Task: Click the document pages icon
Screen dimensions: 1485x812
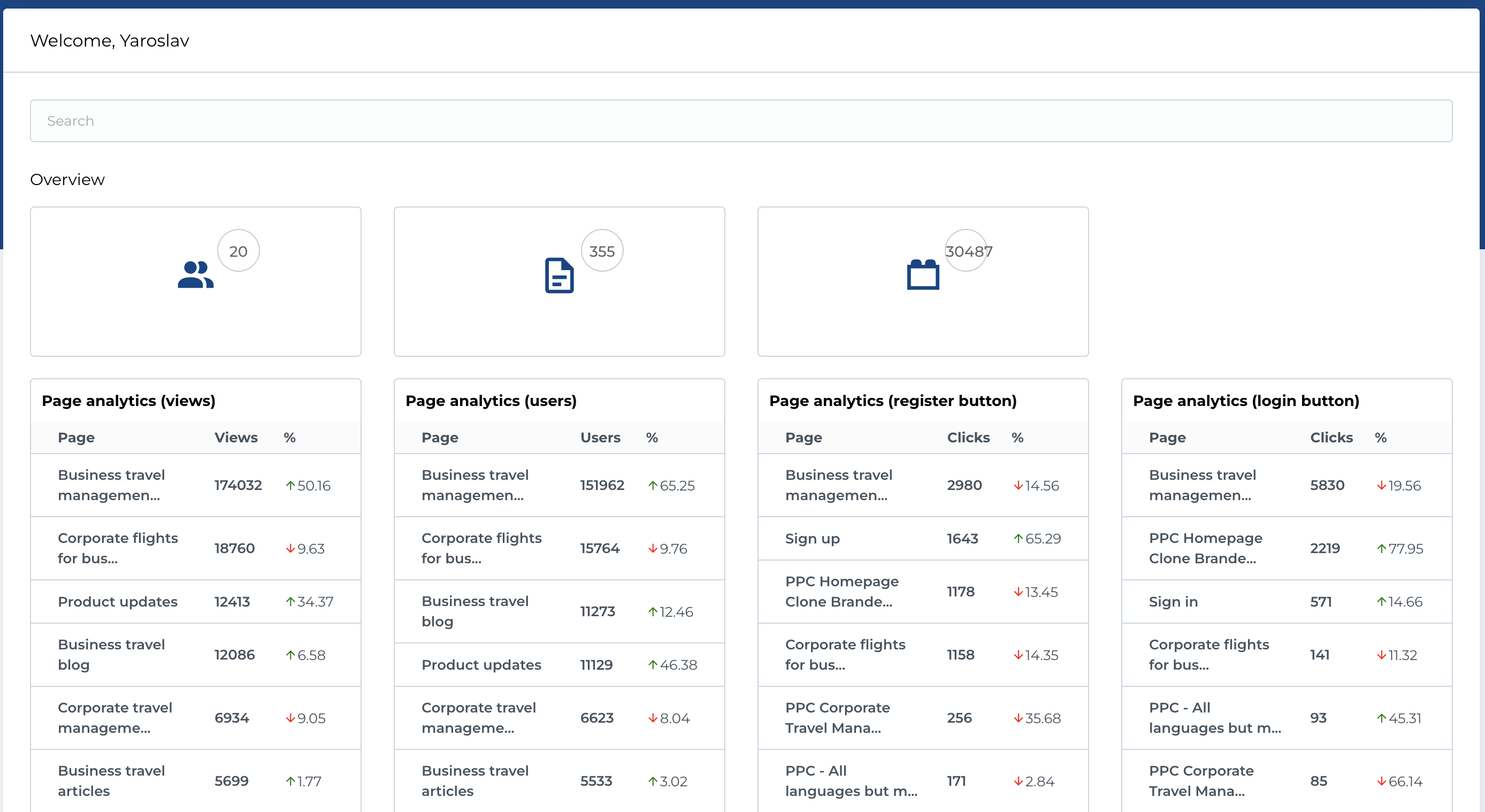Action: click(558, 275)
